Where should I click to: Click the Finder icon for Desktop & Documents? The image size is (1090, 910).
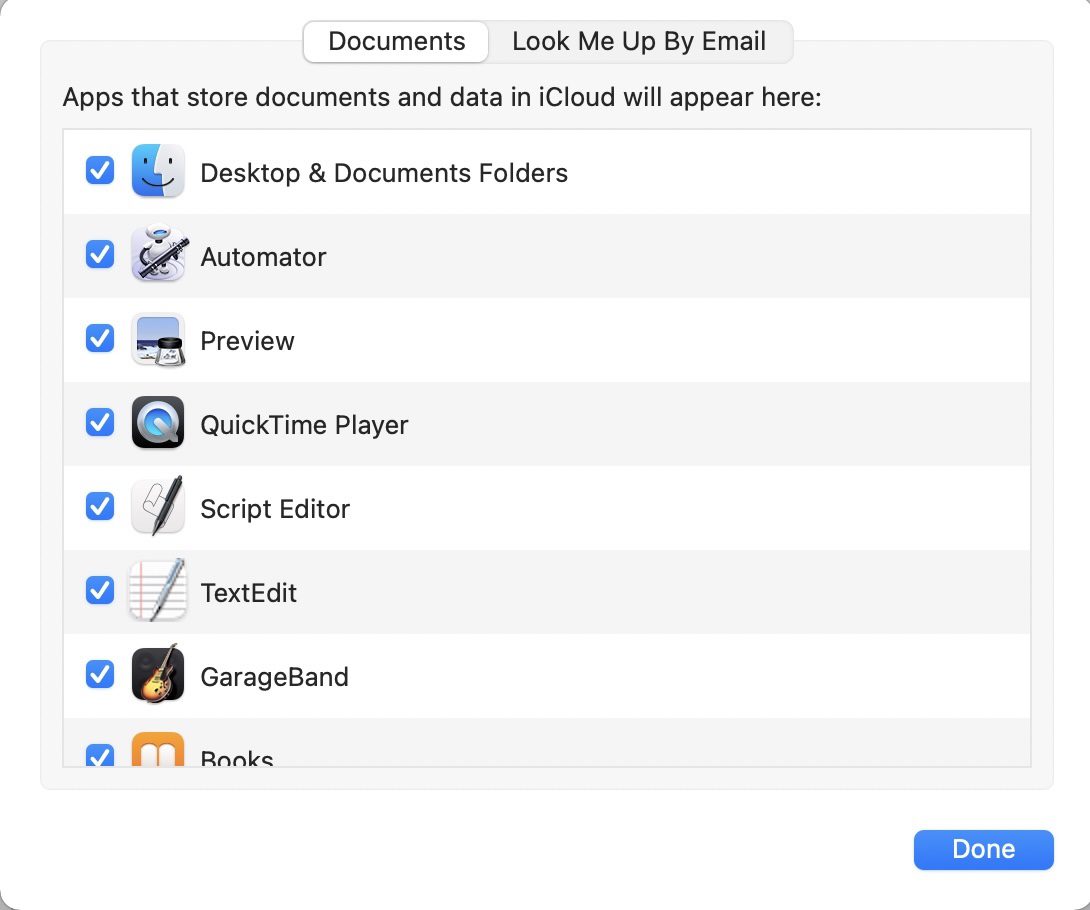click(158, 172)
